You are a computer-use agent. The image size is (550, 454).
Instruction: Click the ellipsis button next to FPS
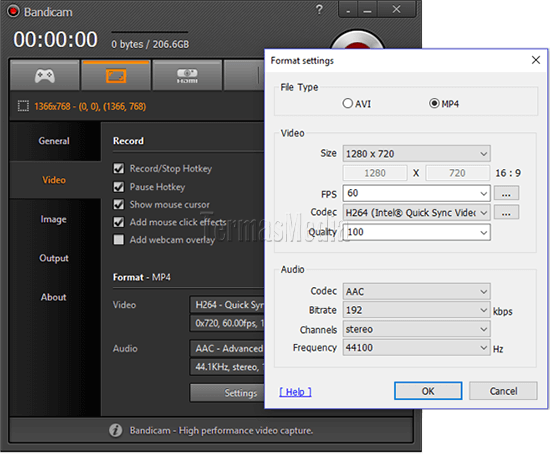point(506,193)
